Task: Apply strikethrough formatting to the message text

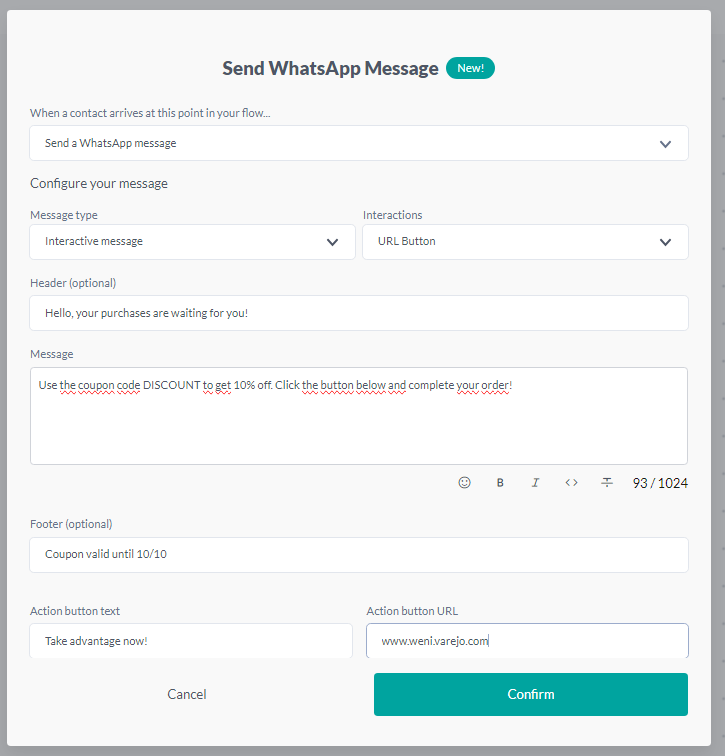Action: (607, 482)
